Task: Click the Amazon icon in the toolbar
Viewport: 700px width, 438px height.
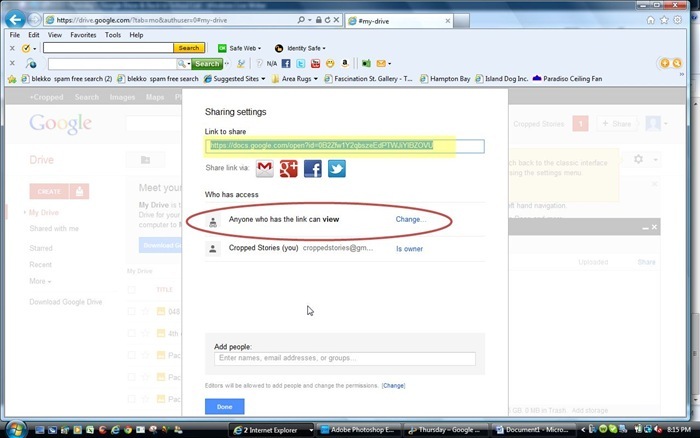Action: click(345, 63)
